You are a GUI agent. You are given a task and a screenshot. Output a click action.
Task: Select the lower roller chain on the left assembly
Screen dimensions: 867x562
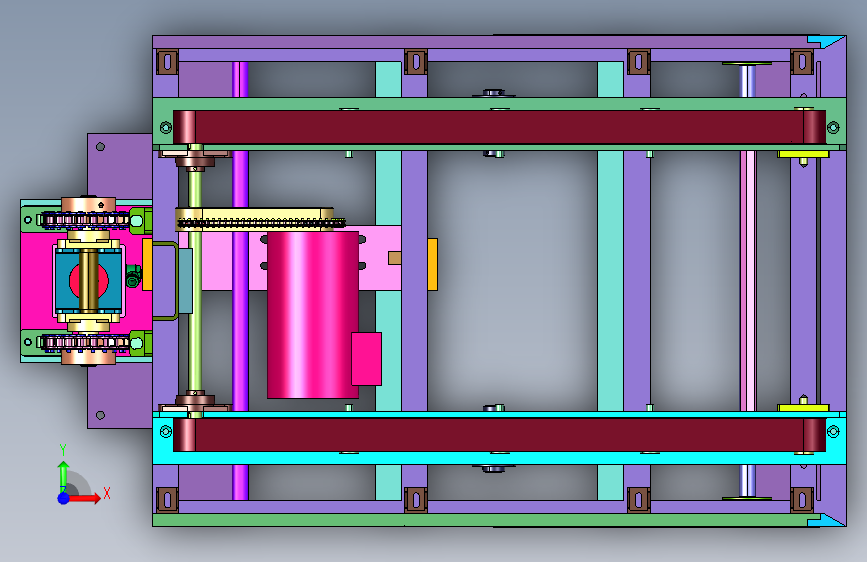click(86, 342)
